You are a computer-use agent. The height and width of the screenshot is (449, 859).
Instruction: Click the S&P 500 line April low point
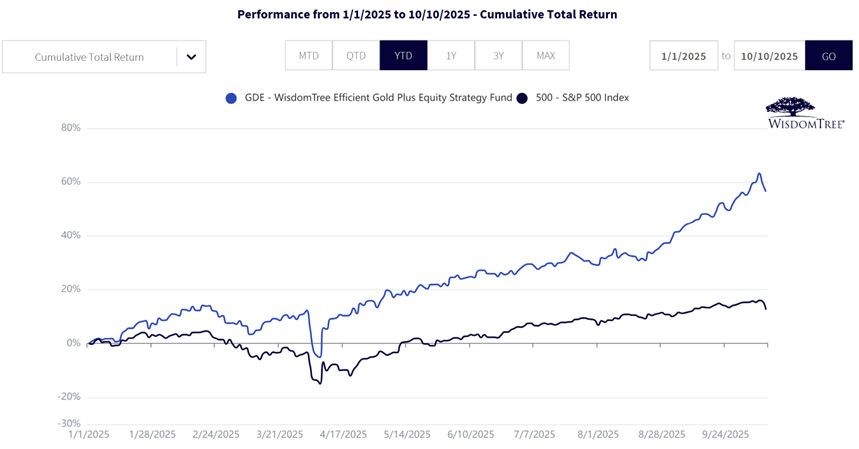click(x=320, y=383)
